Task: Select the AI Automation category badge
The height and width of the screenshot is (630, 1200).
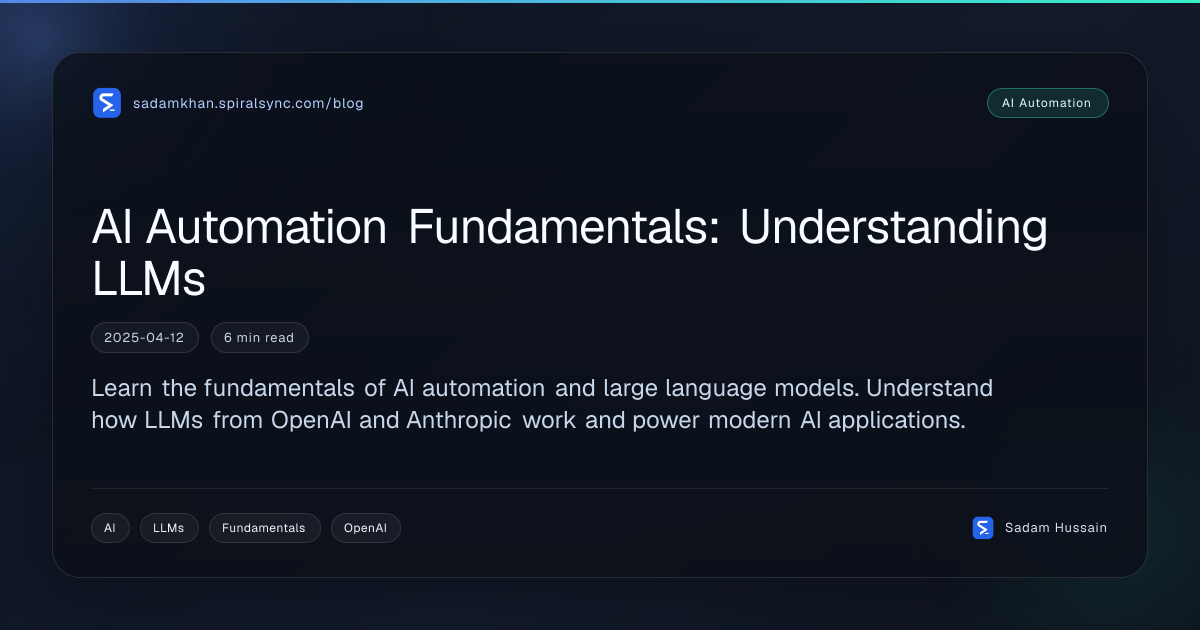Action: [1047, 103]
